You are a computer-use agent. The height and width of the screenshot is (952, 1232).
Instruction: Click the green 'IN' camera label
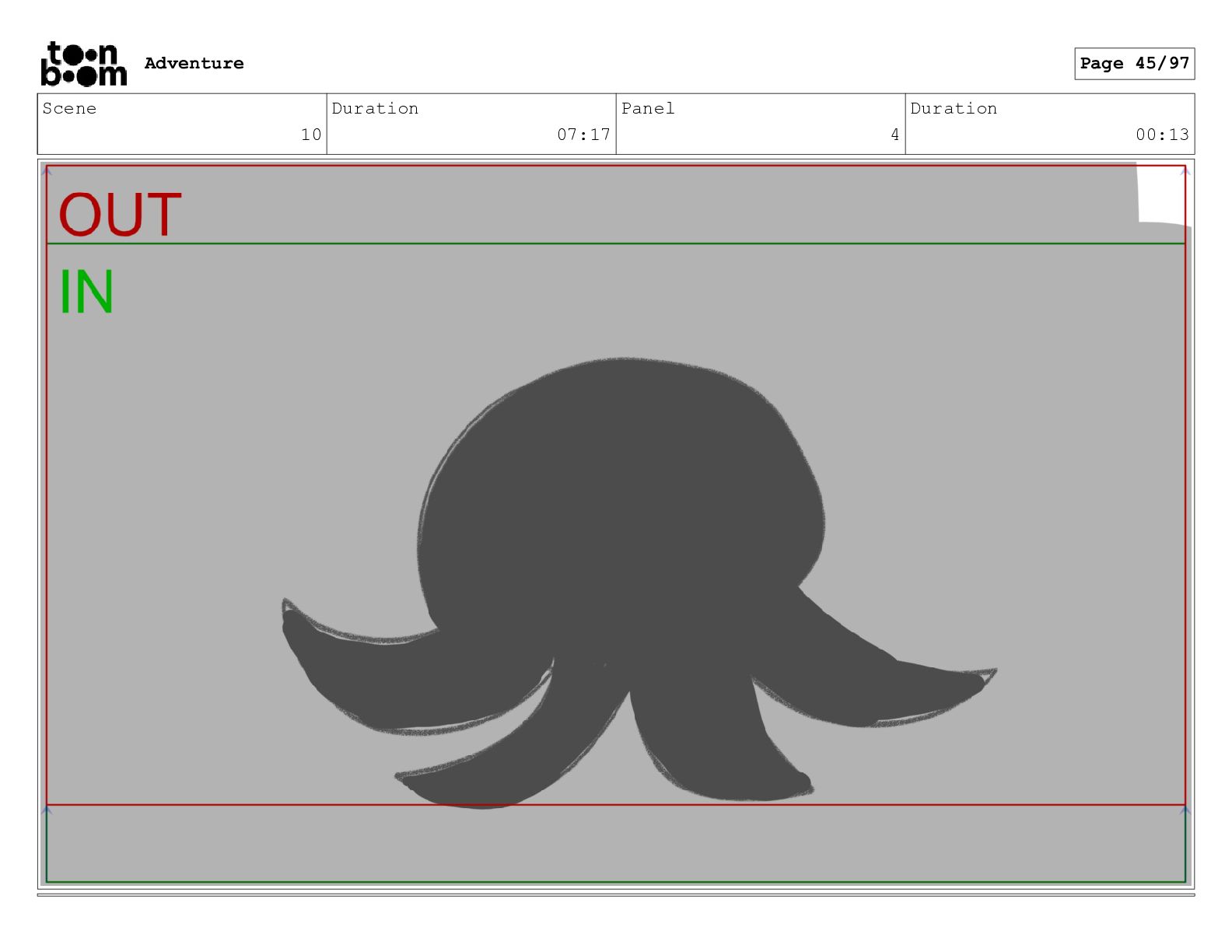tap(86, 292)
